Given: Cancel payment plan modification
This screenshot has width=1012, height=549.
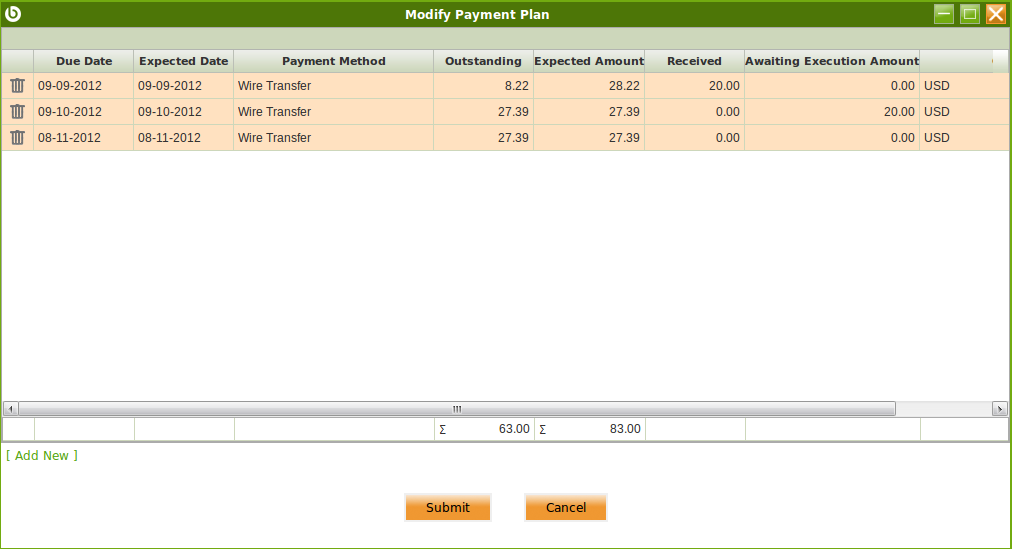Looking at the screenshot, I should tap(565, 508).
